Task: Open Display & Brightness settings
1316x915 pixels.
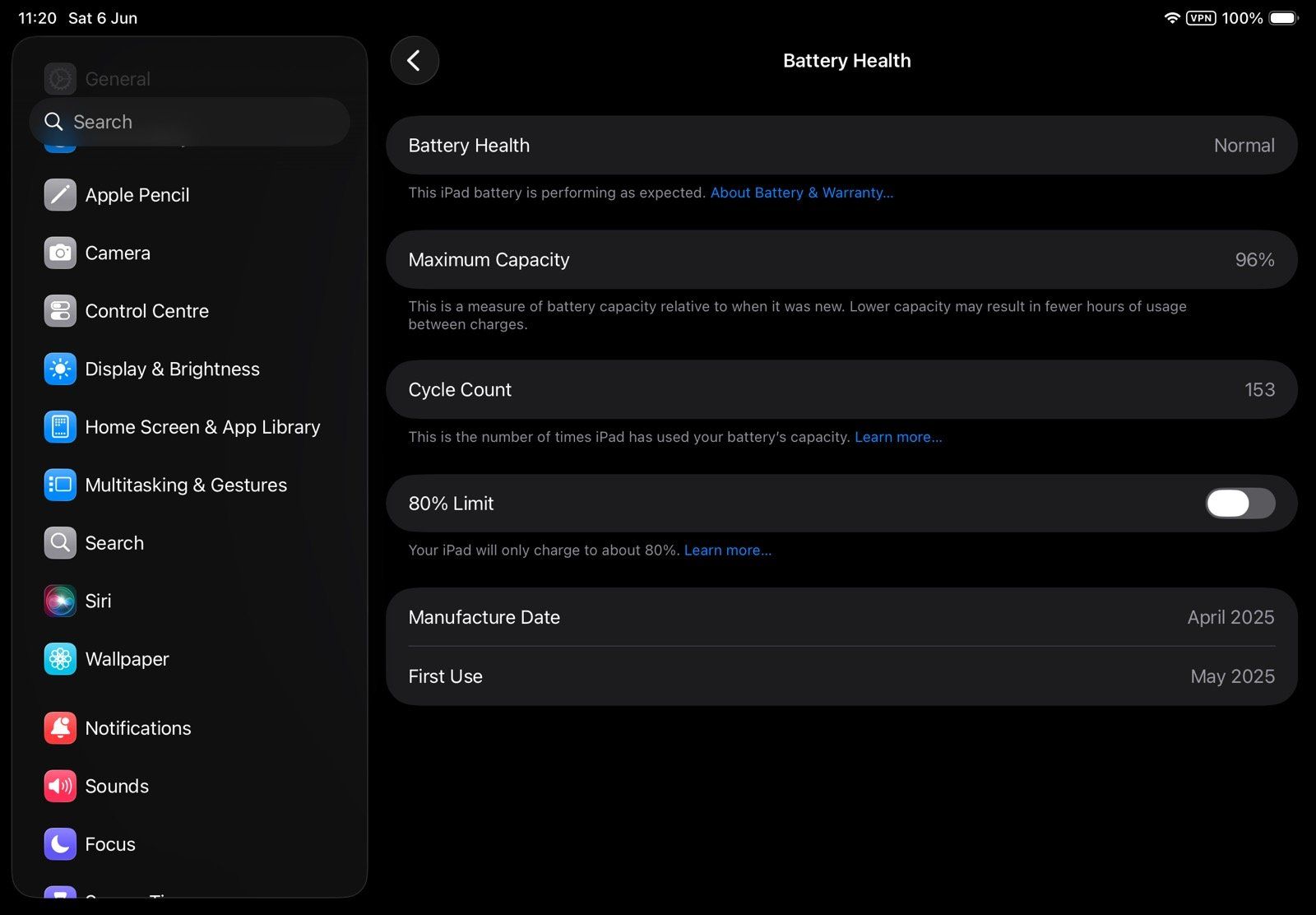Action: 189,369
